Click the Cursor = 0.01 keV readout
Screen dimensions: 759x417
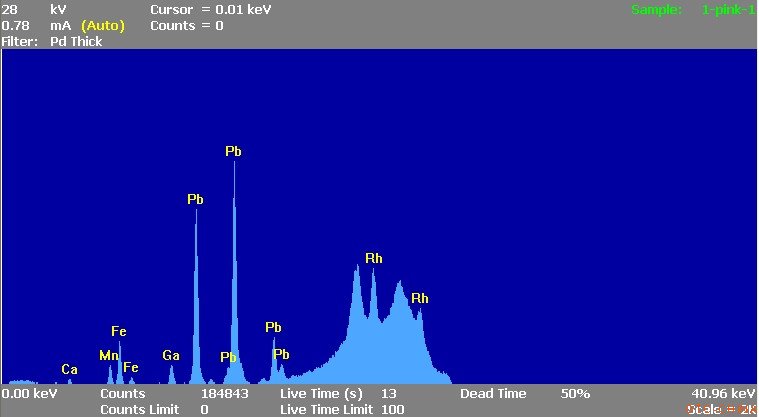pyautogui.click(x=210, y=9)
